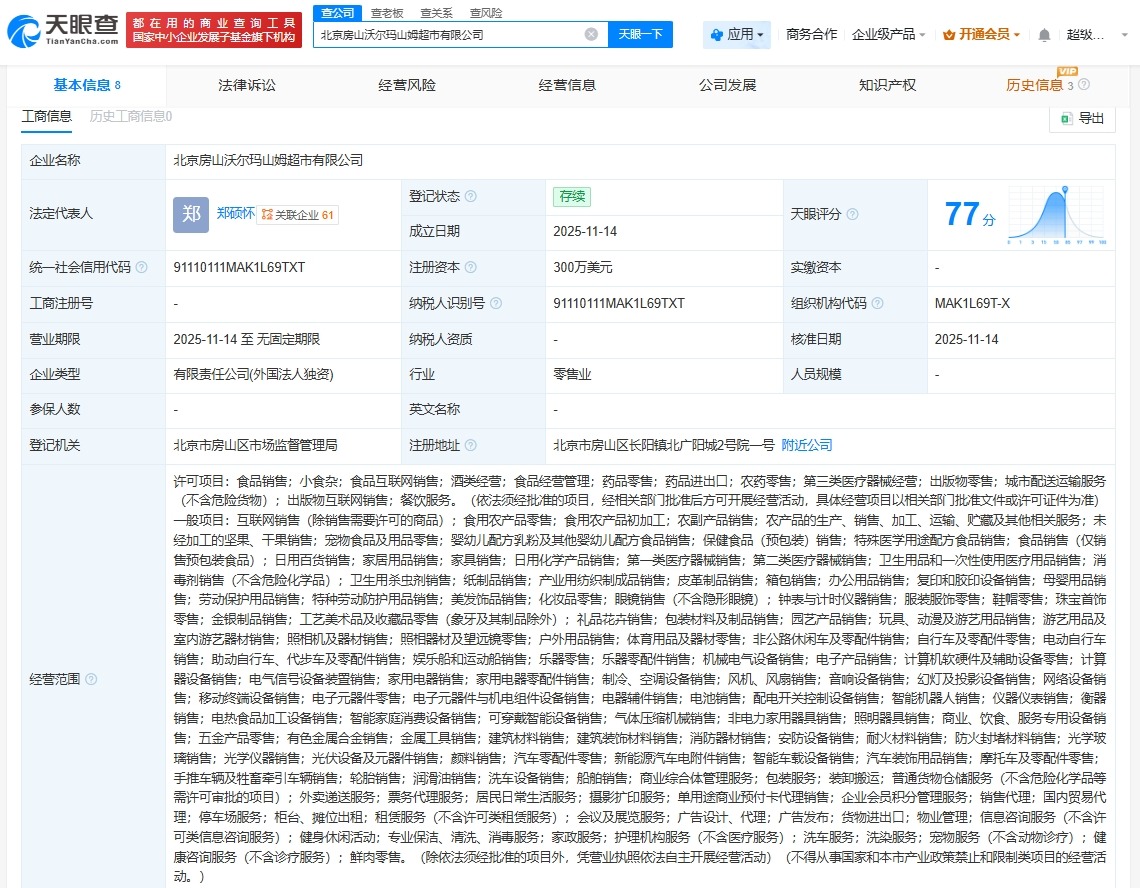Open the 附近公司 link
Viewport: 1140px width, 888px height.
(806, 445)
